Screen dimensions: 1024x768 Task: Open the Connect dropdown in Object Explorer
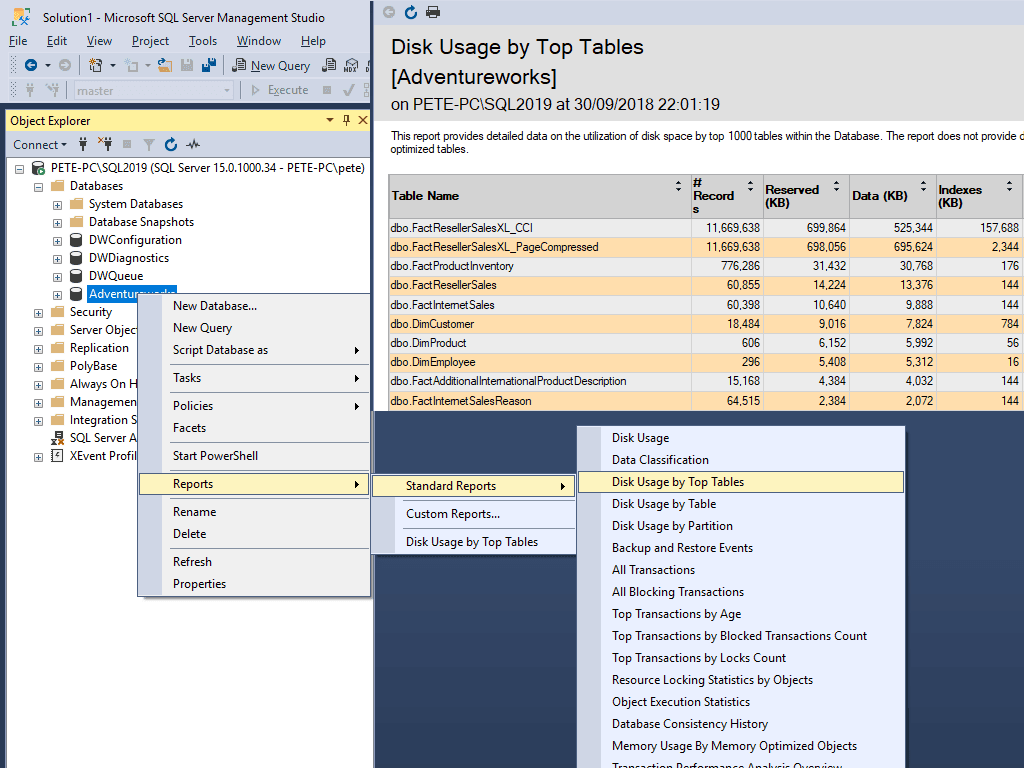click(39, 144)
